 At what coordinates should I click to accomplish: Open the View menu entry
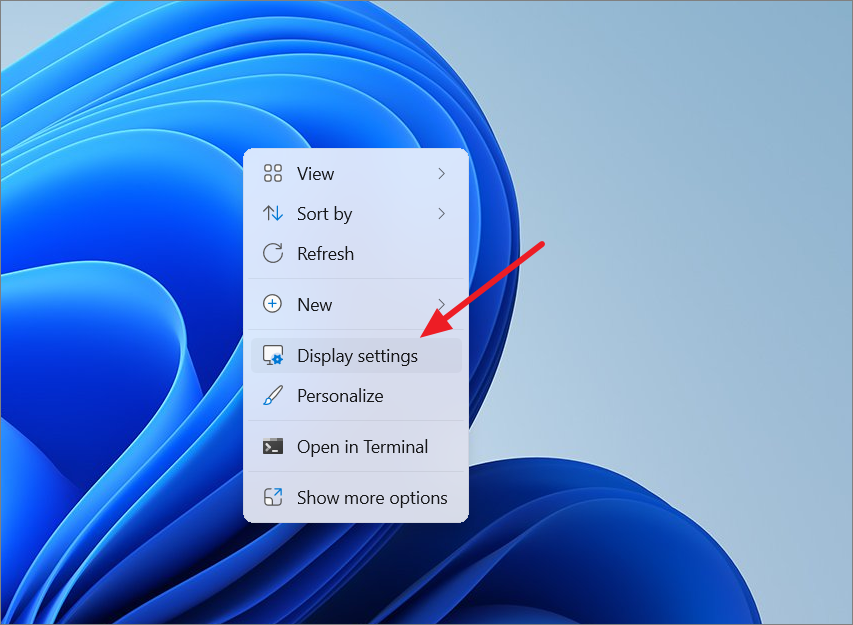(x=356, y=174)
